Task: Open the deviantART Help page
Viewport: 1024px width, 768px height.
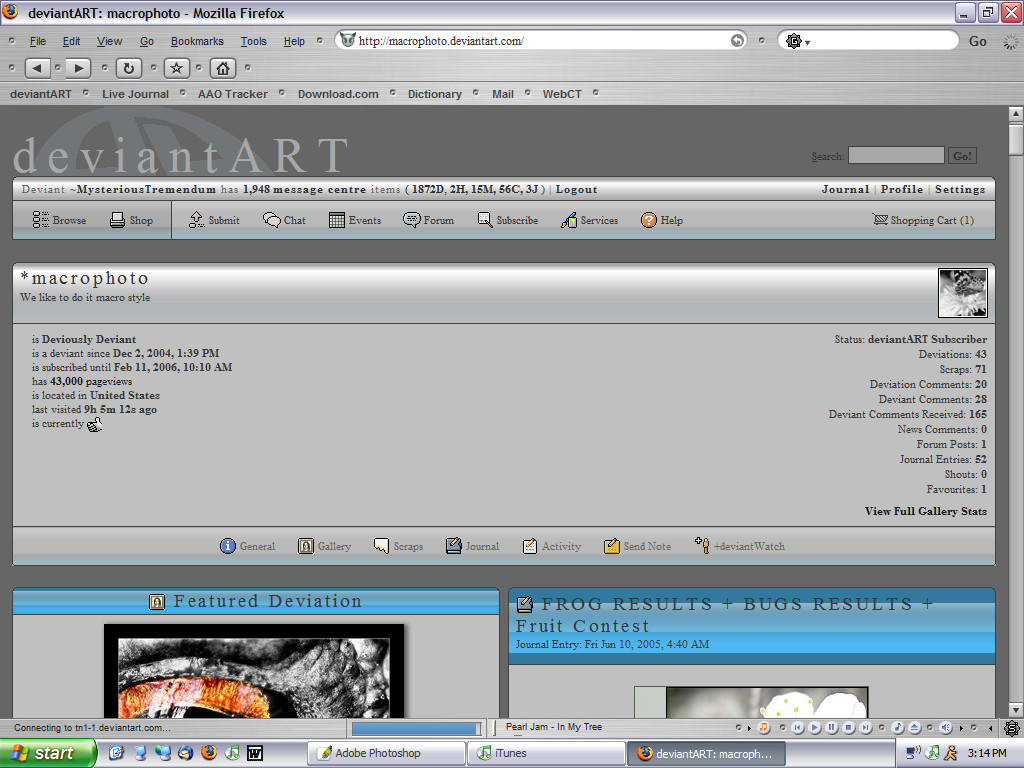Action: (x=662, y=220)
